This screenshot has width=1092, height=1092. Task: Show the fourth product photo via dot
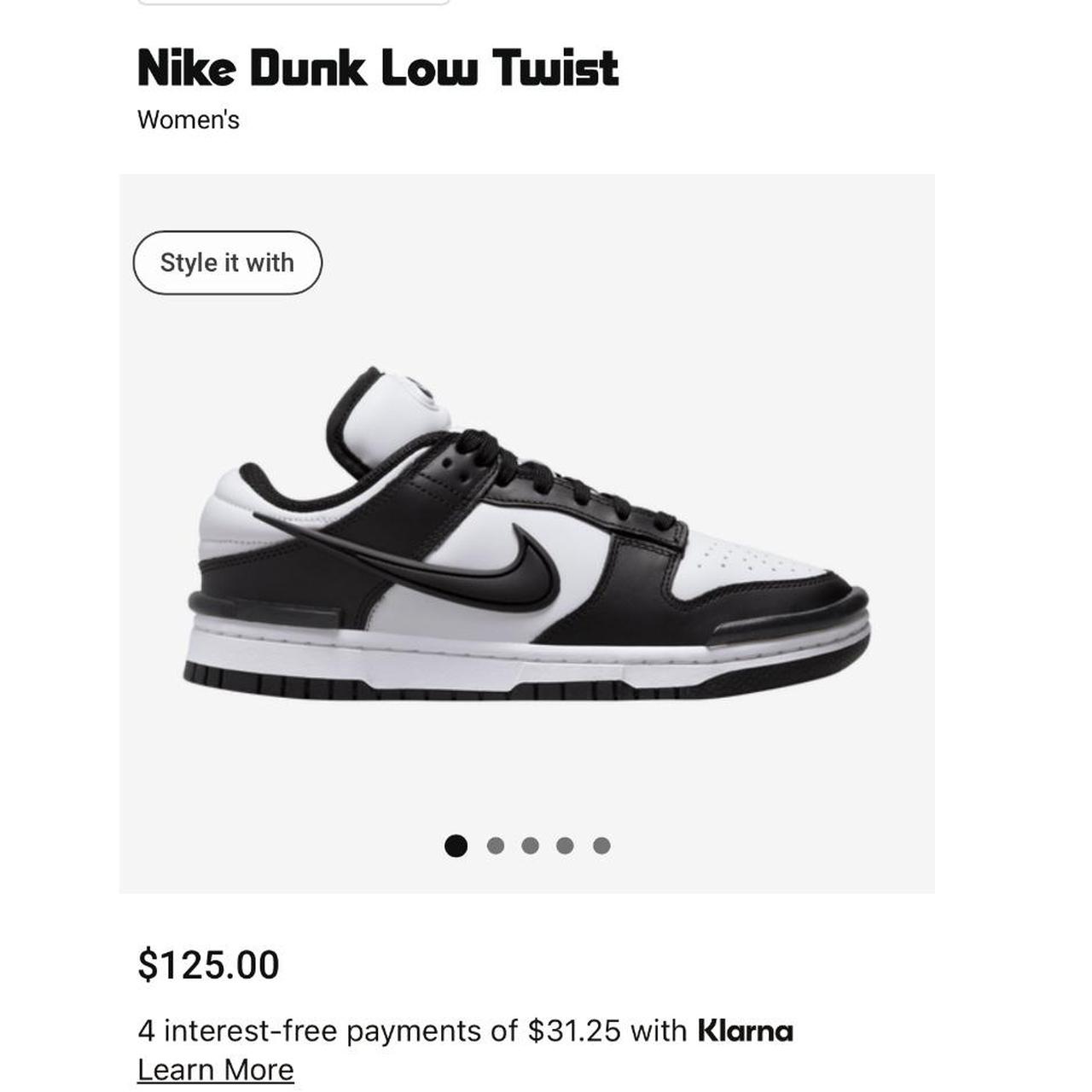[565, 845]
